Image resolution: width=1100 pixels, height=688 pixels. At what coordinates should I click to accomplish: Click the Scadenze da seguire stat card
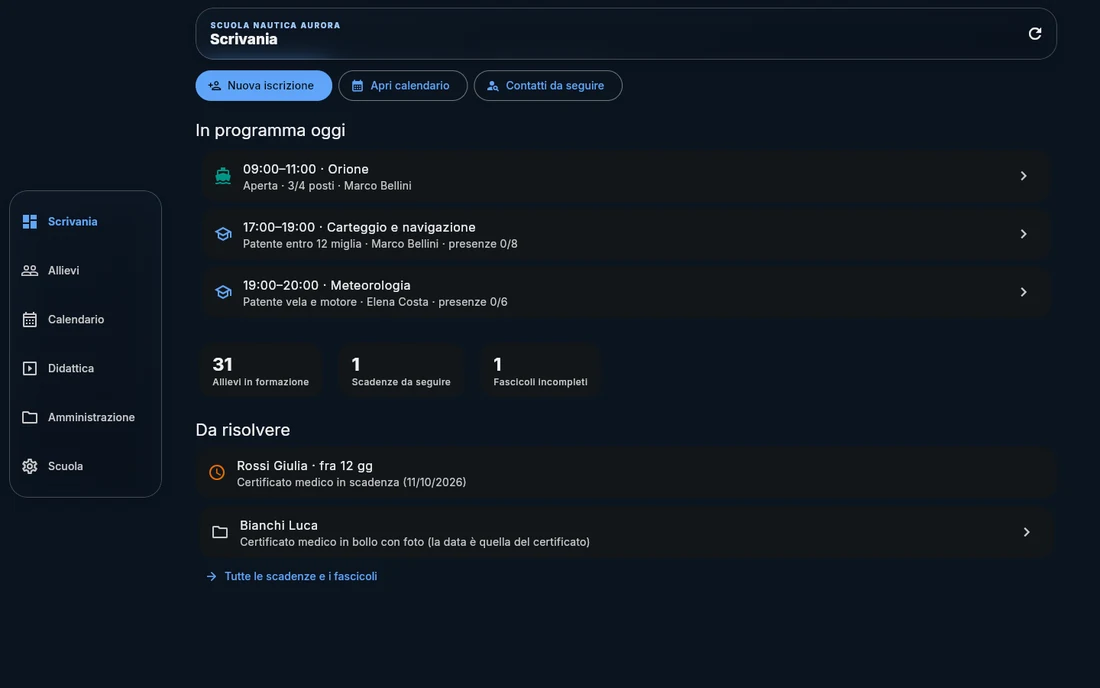[x=401, y=371]
